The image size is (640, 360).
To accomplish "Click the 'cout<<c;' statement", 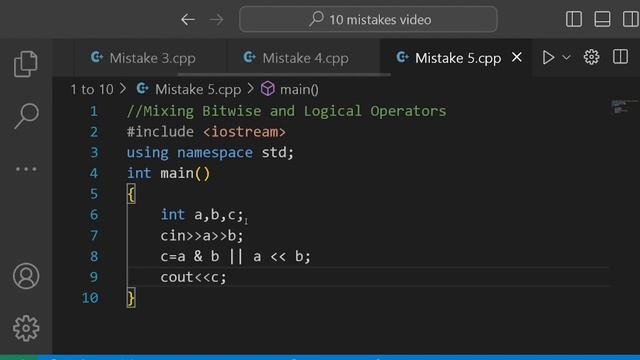I will 193,277.
